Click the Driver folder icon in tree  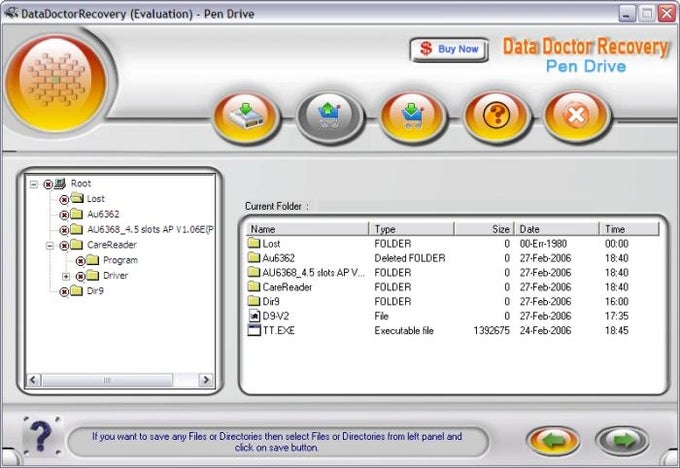[x=92, y=275]
